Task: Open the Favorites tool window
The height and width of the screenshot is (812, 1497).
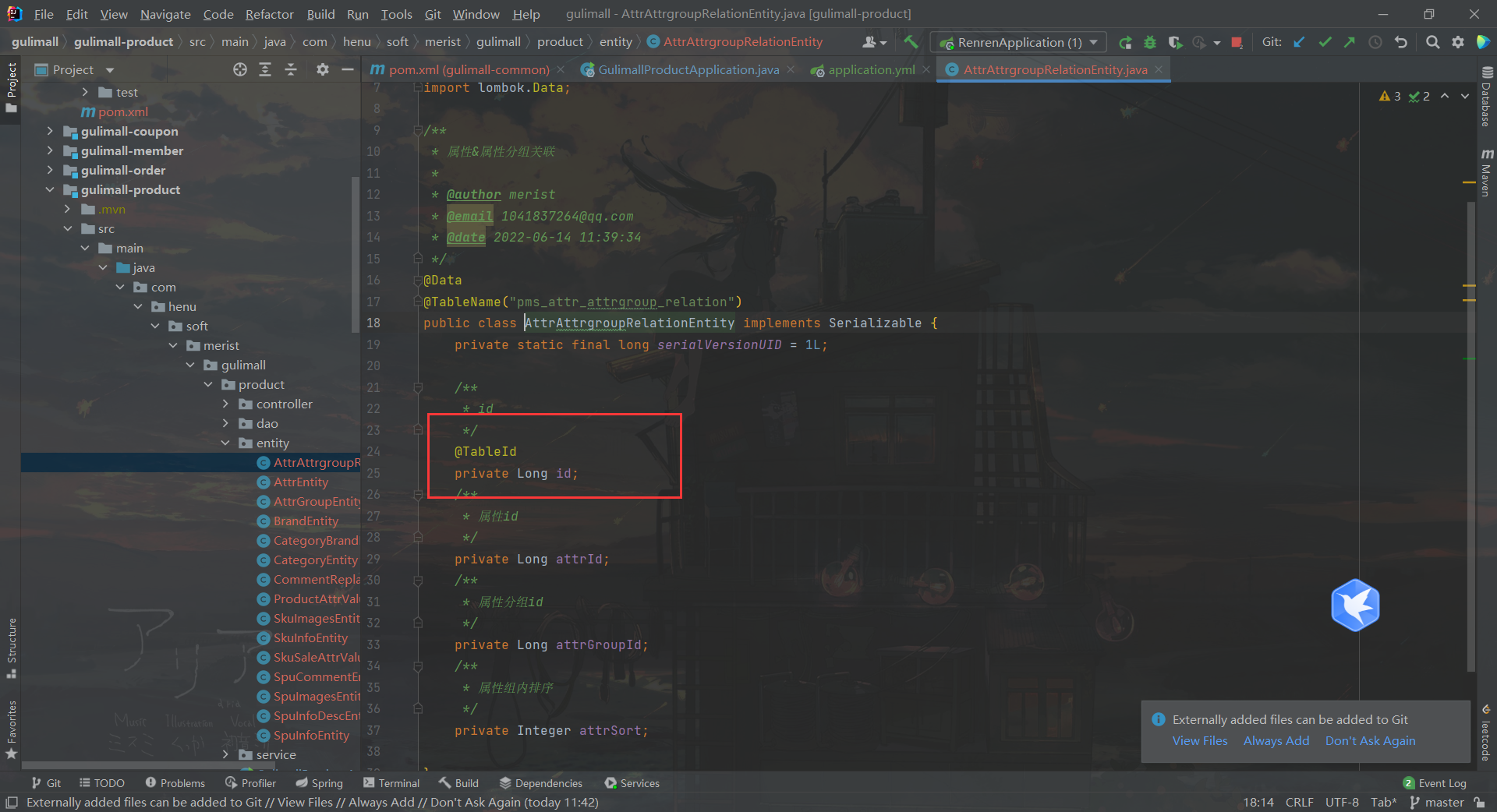Action: tap(11, 729)
